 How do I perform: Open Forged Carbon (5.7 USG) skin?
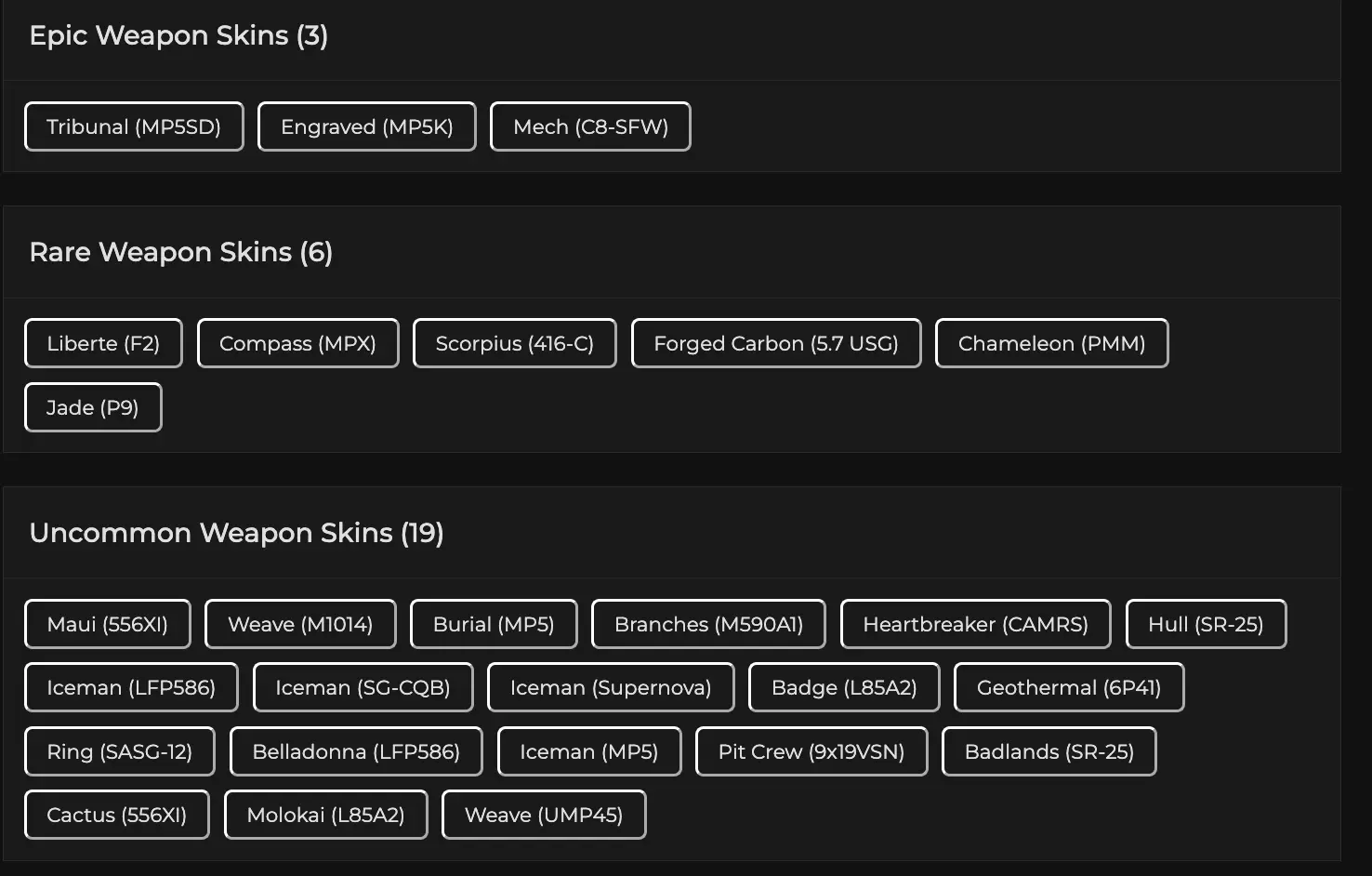(775, 343)
